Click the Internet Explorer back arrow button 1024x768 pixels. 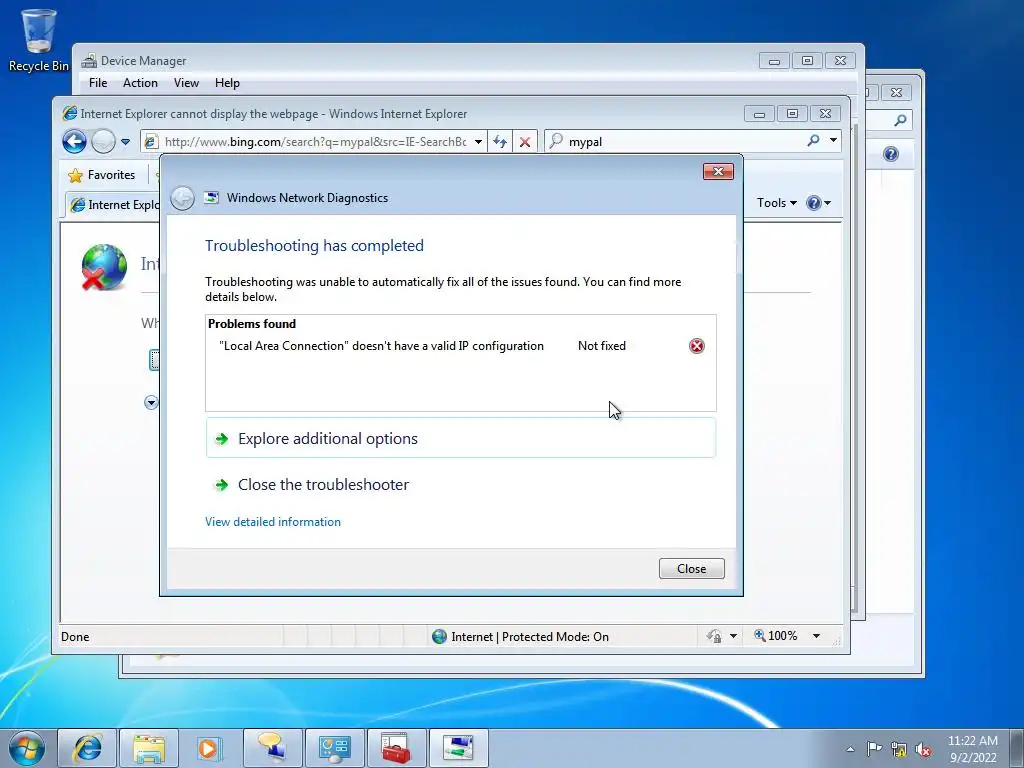74,141
